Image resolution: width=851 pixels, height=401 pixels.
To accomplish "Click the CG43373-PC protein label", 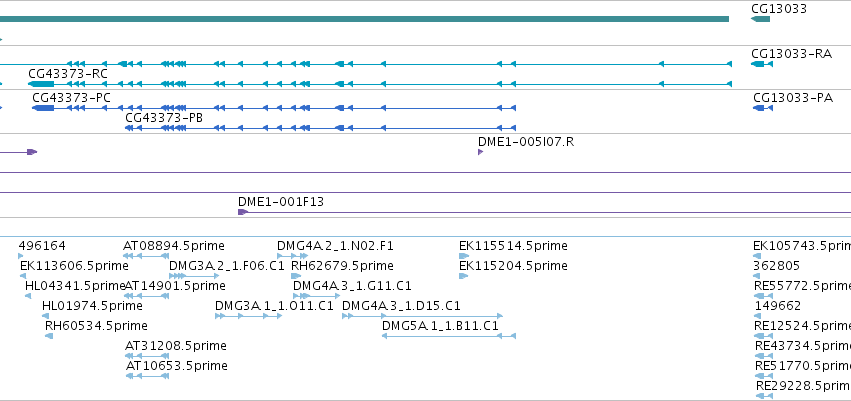I will click(x=72, y=98).
